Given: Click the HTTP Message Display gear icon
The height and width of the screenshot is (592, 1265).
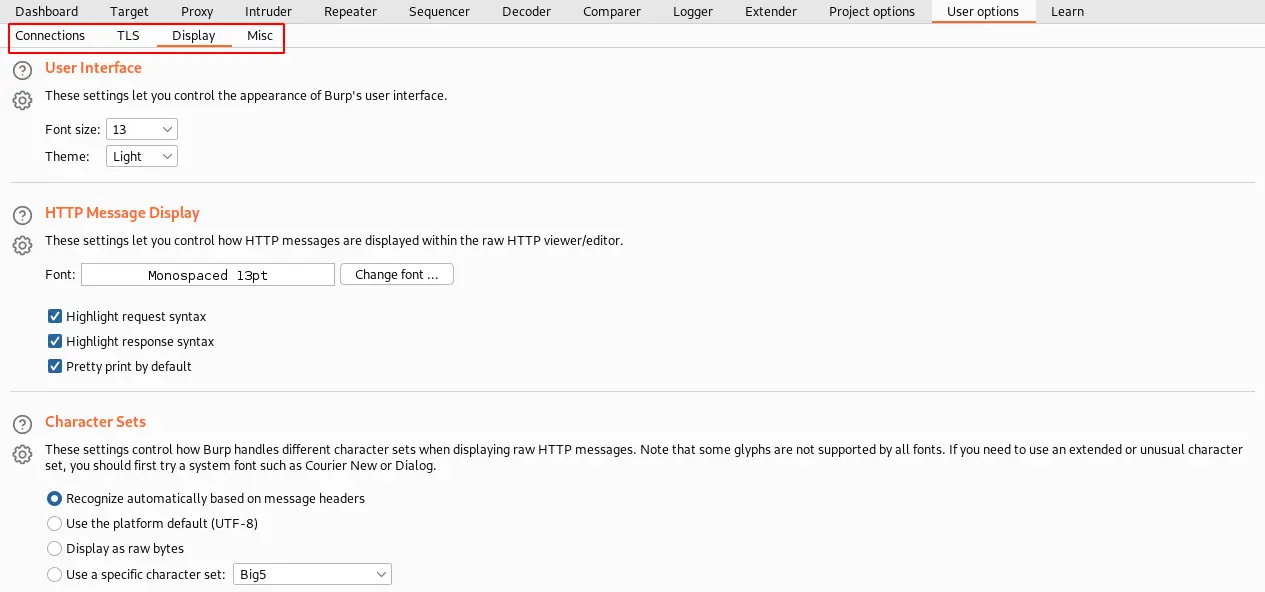Looking at the screenshot, I should coord(22,245).
